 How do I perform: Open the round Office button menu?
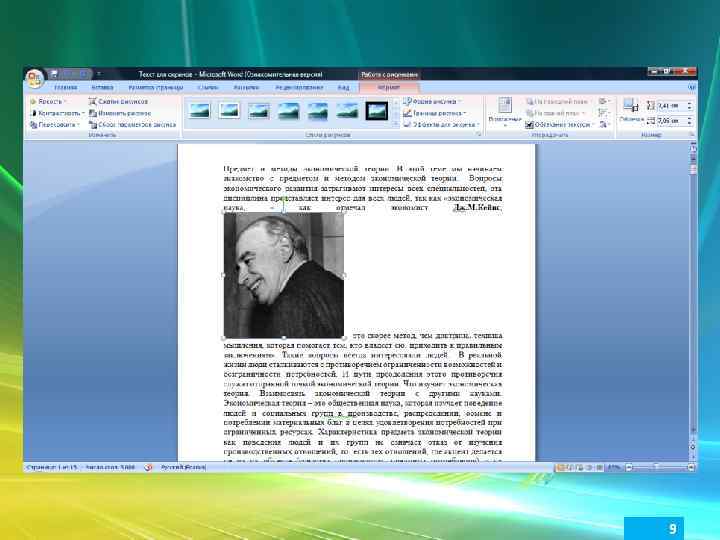click(35, 78)
